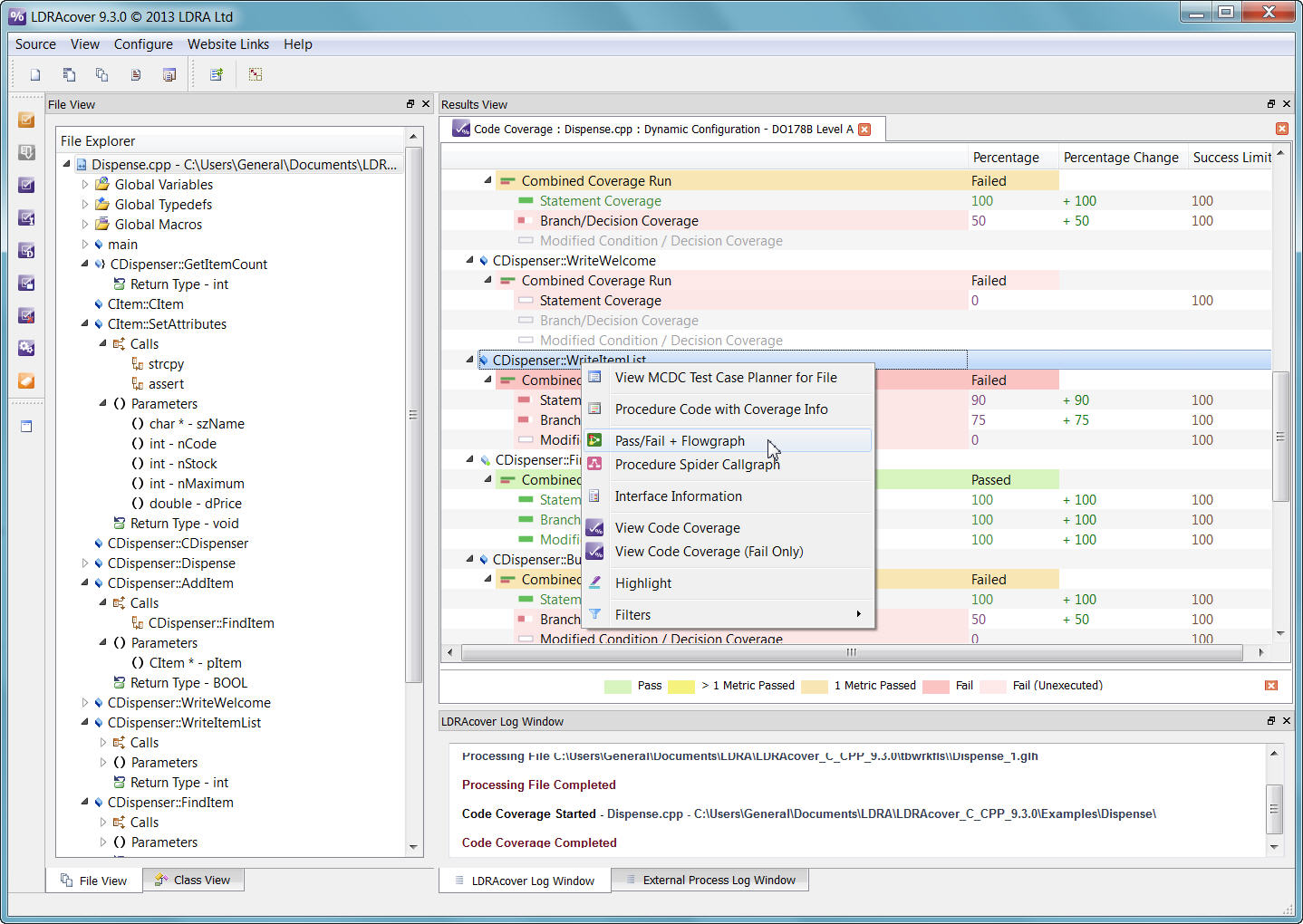The width and height of the screenshot is (1303, 924).
Task: Open the Filters submenu arrow
Action: point(858,614)
